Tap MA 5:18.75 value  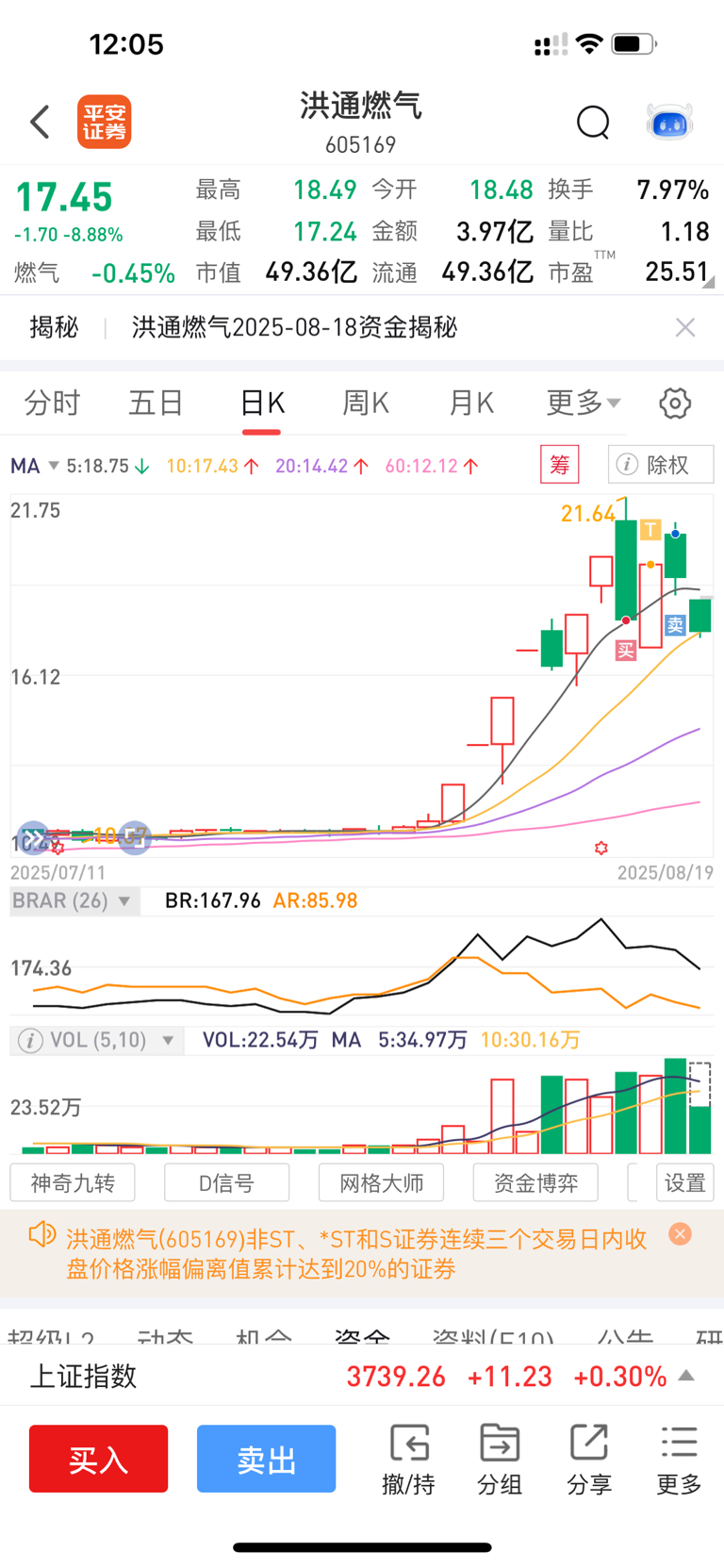pos(107,466)
